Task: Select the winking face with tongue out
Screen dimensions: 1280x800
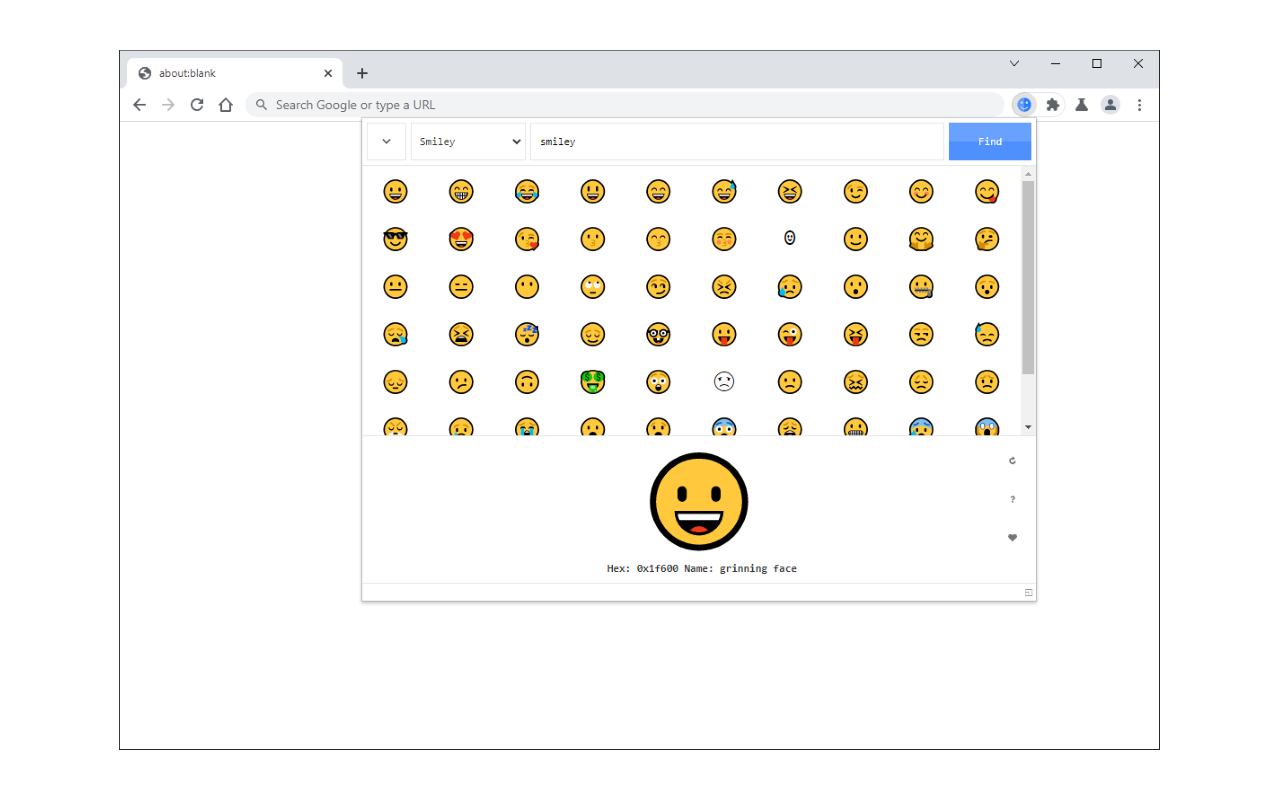Action: pos(790,334)
